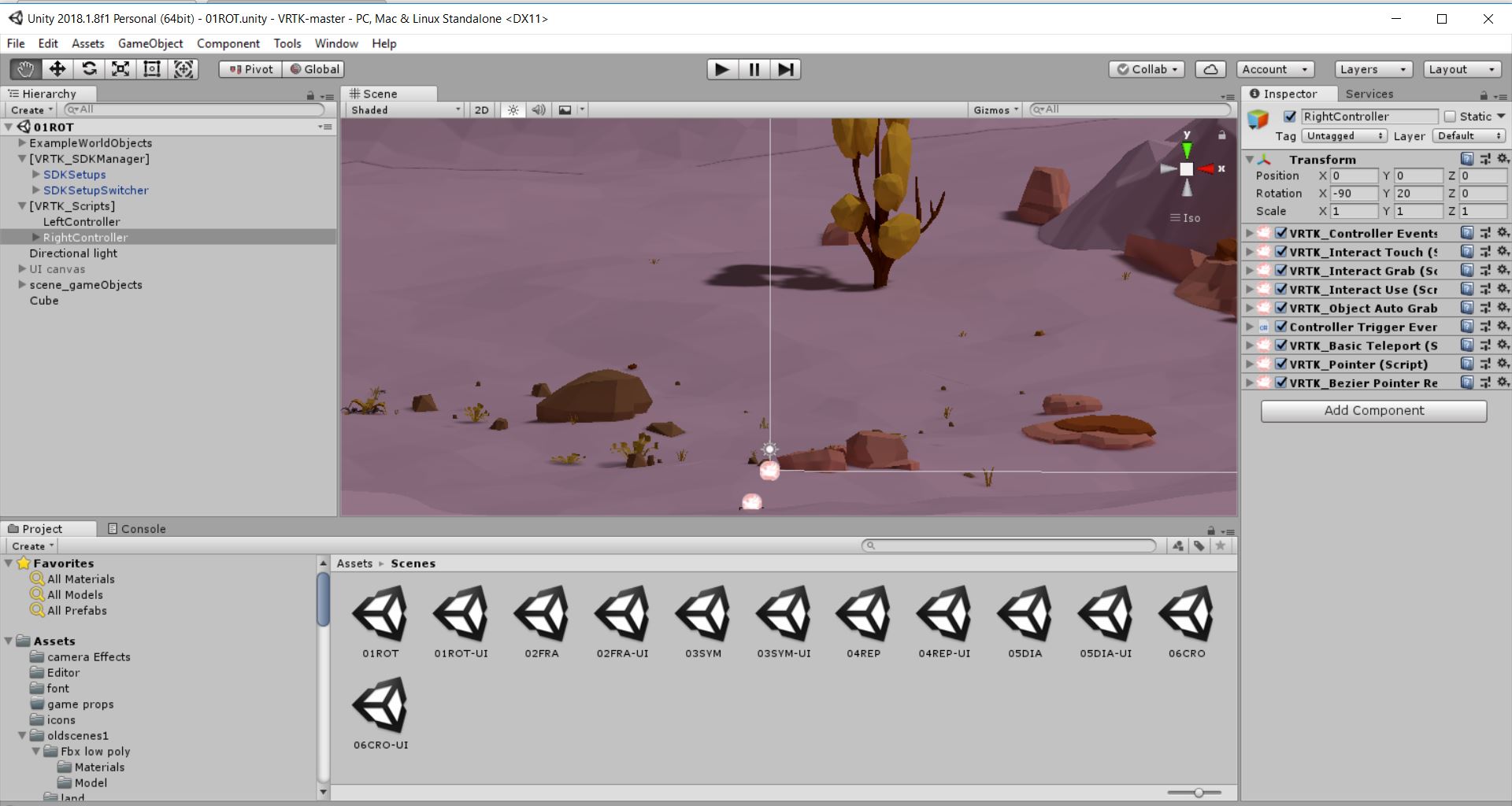Image resolution: width=1512 pixels, height=806 pixels.
Task: Search project by label icon
Action: coord(1199,545)
